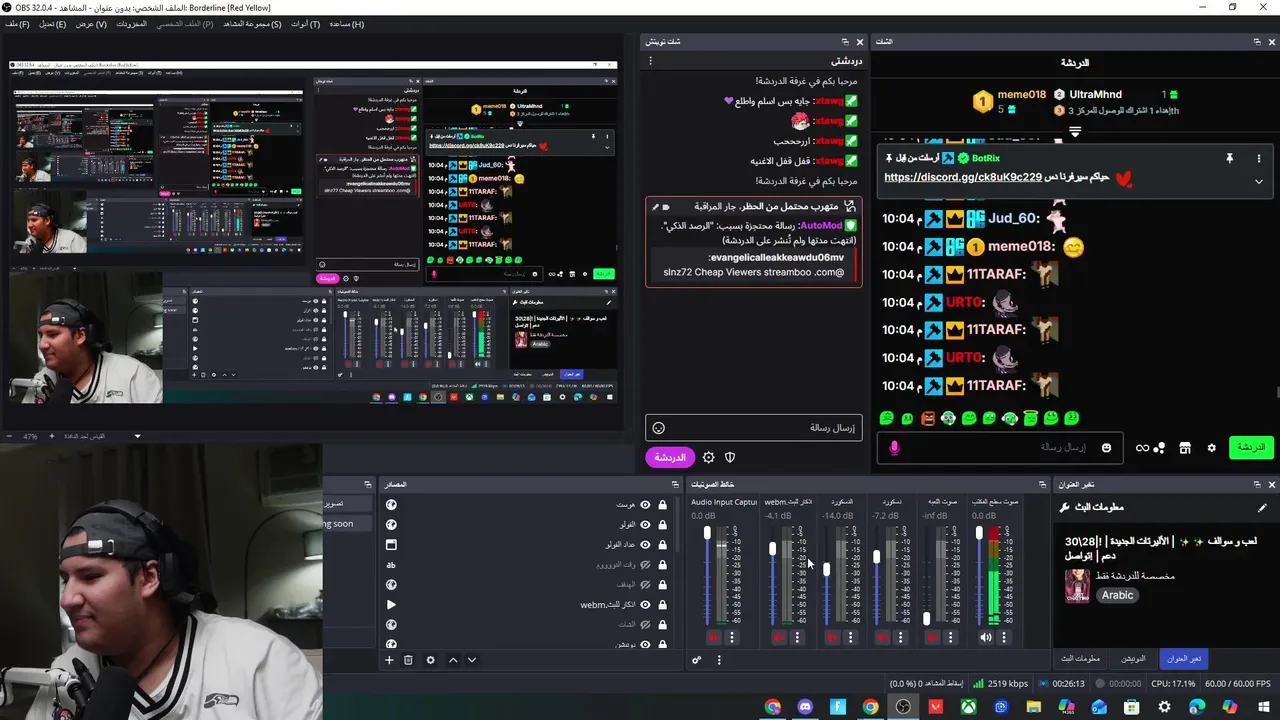1280x720 pixels.
Task: Hide the هوست source with its eye icon
Action: tap(645, 505)
